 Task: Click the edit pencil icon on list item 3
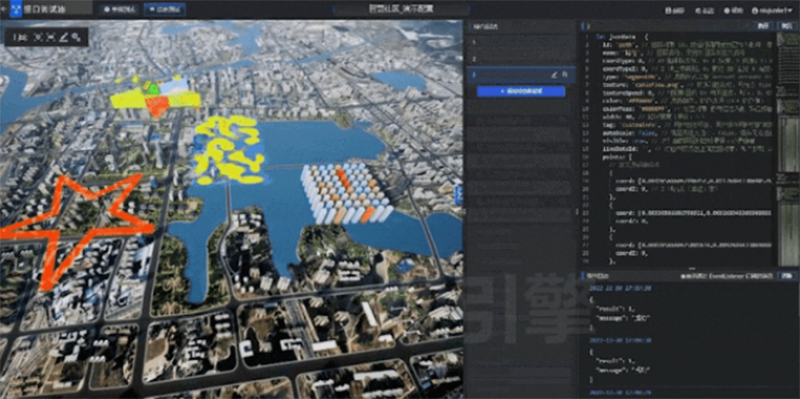555,75
